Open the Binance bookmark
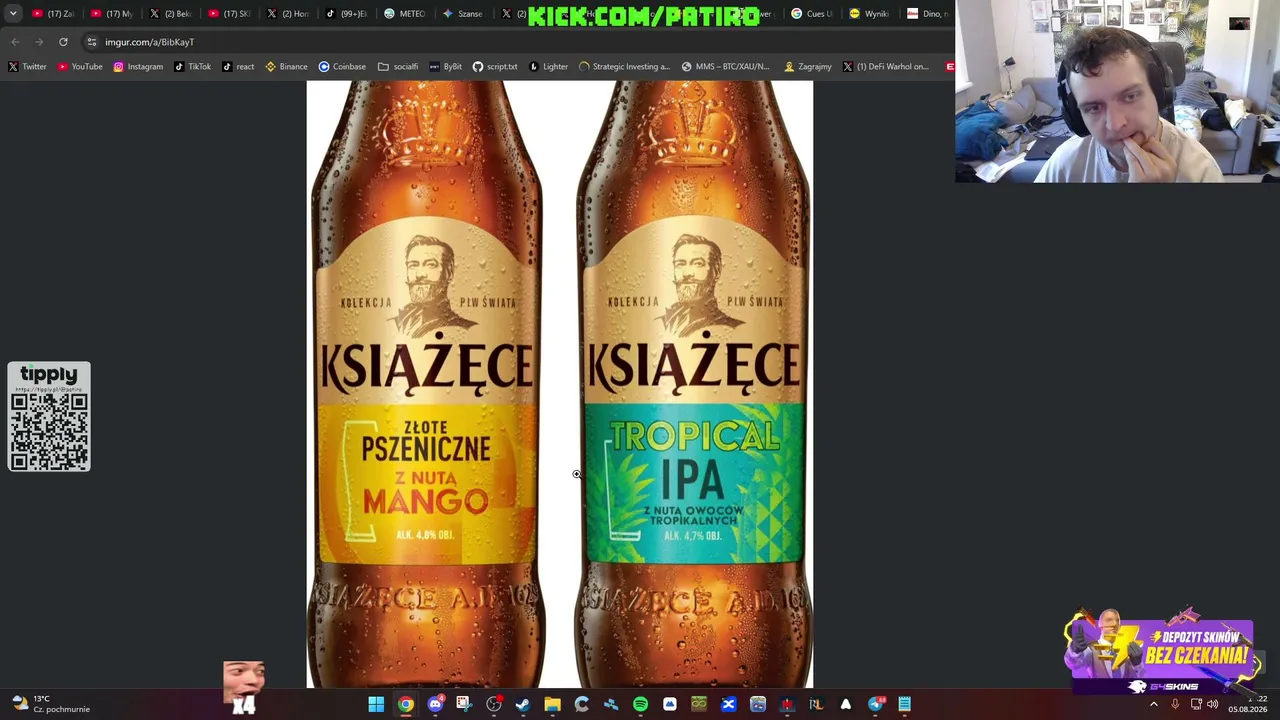Screen dimensions: 1280x720 (x=286, y=67)
